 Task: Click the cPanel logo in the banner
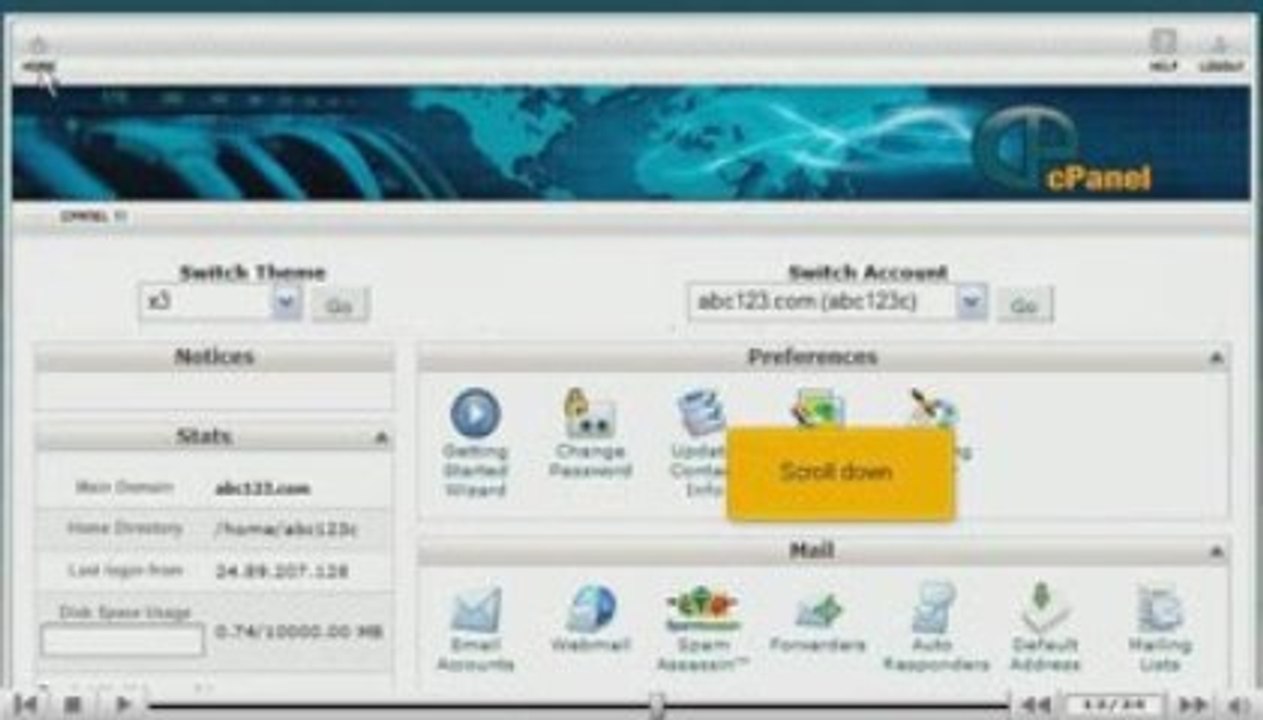pos(1064,150)
